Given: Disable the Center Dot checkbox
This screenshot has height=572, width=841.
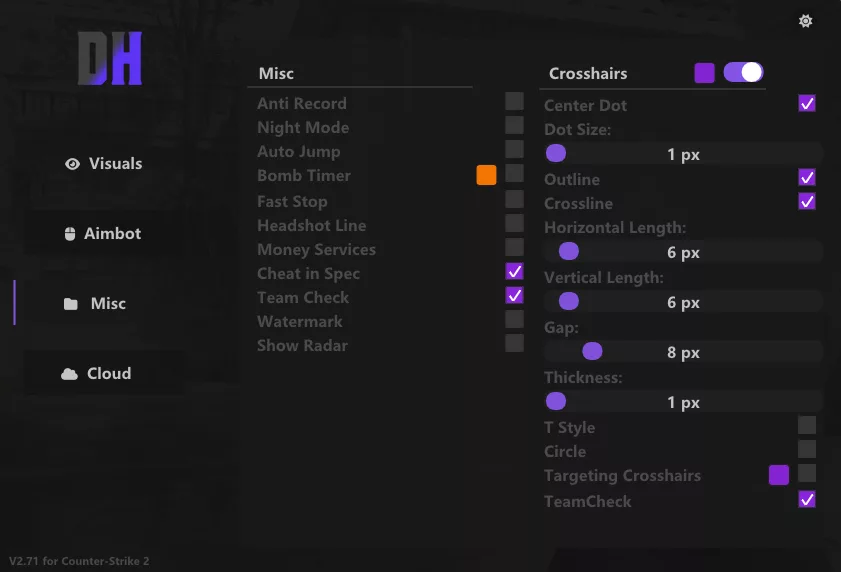Looking at the screenshot, I should tap(807, 103).
